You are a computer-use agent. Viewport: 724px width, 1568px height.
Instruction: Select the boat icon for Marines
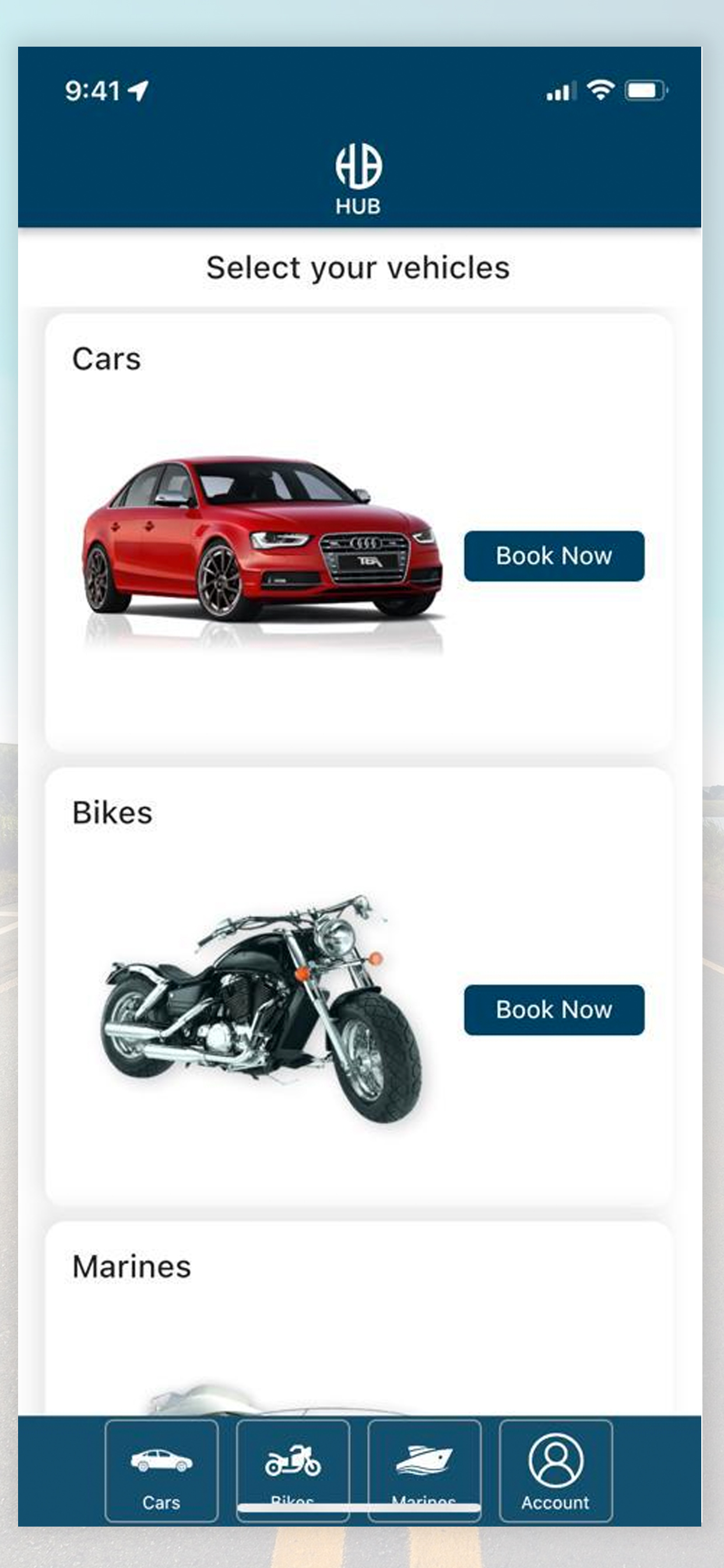point(424,1461)
